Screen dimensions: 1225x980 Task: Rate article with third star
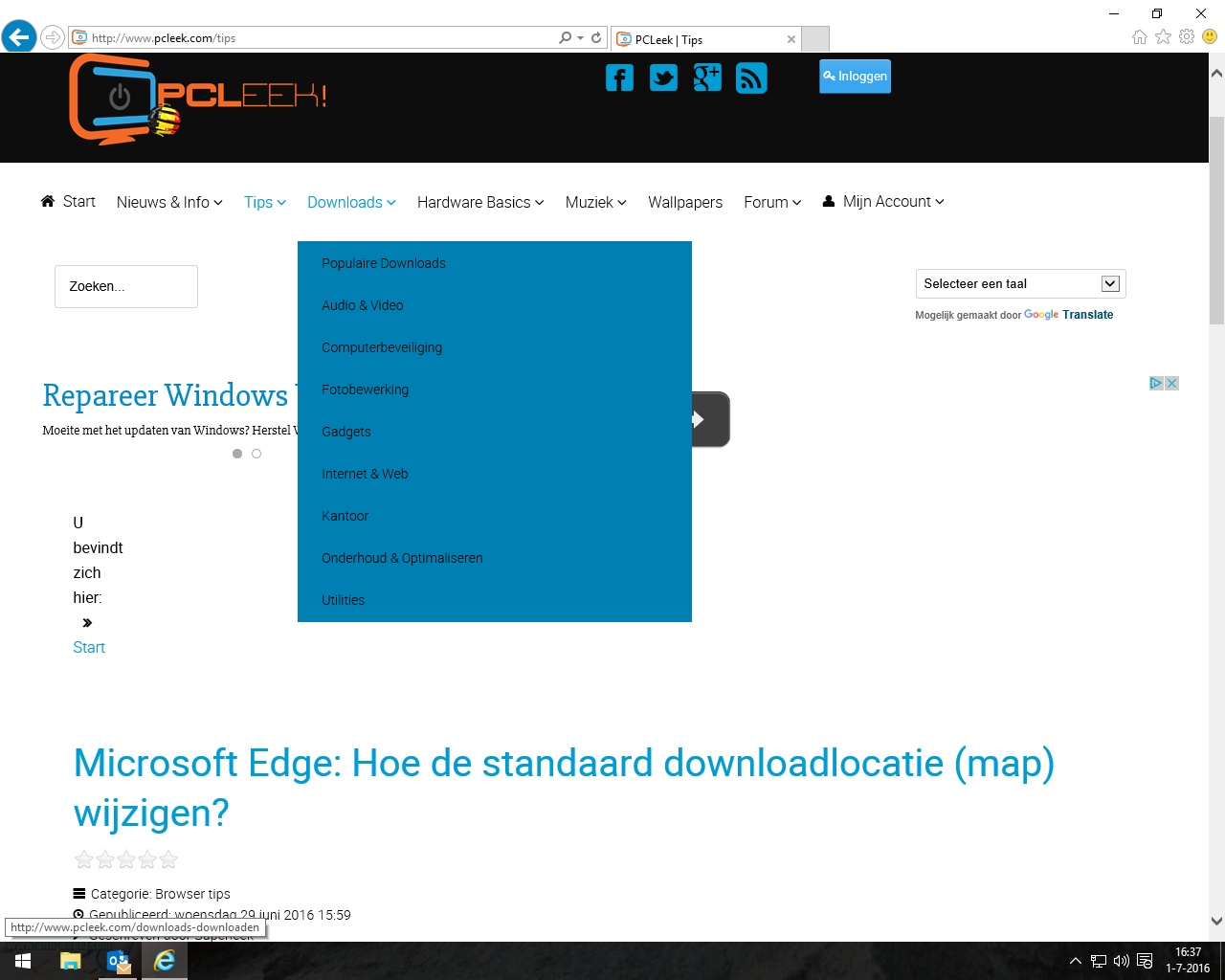point(126,859)
